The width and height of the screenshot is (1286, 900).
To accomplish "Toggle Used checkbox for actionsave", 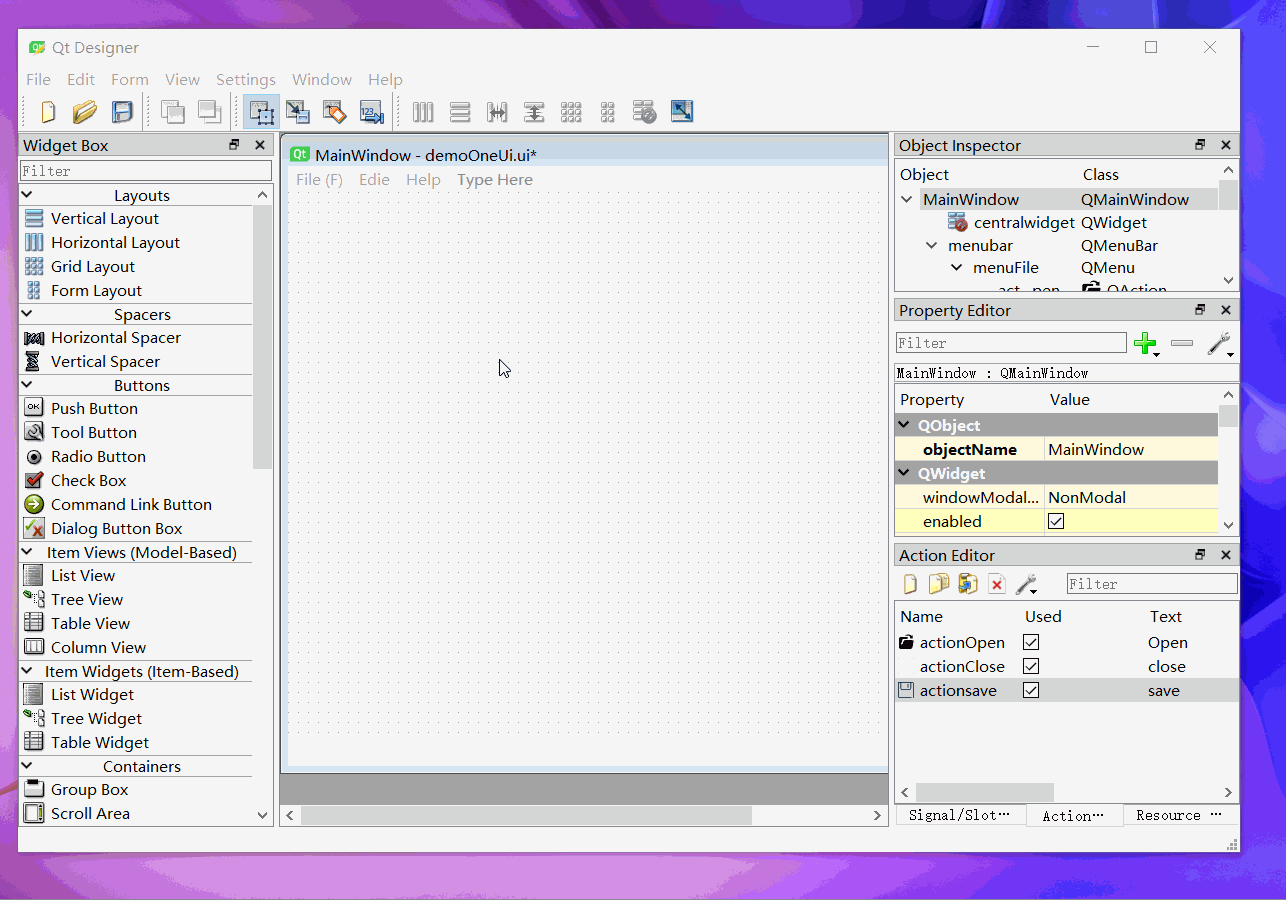I will [x=1031, y=690].
